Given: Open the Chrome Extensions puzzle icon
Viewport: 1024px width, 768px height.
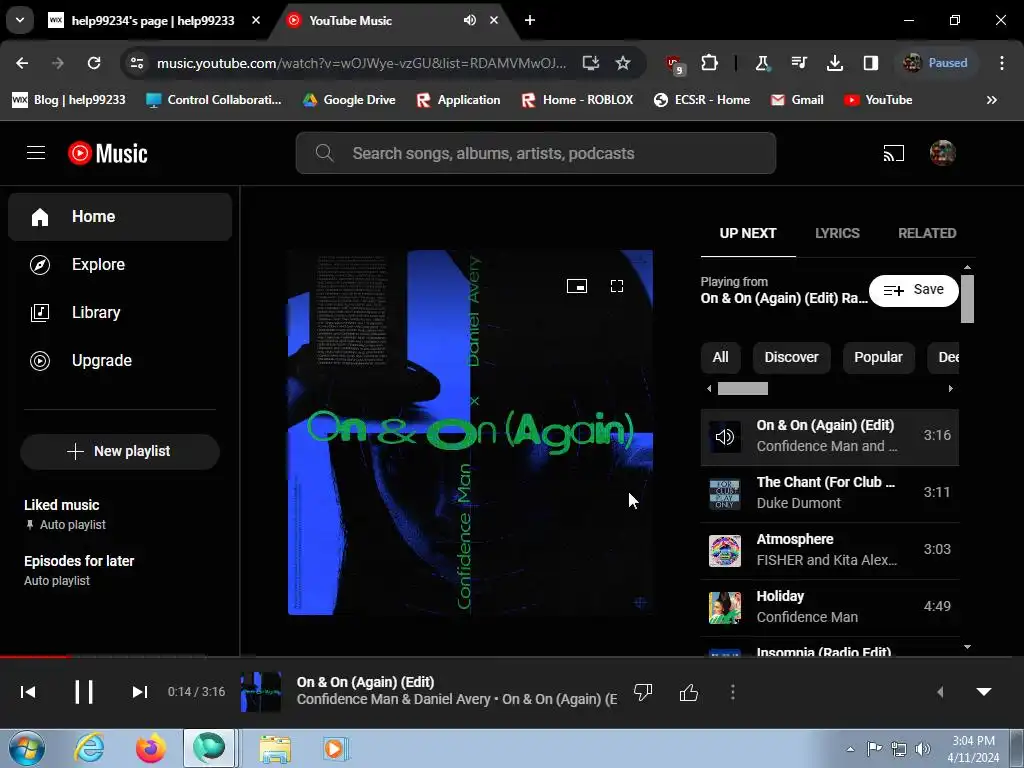Looking at the screenshot, I should [x=709, y=63].
